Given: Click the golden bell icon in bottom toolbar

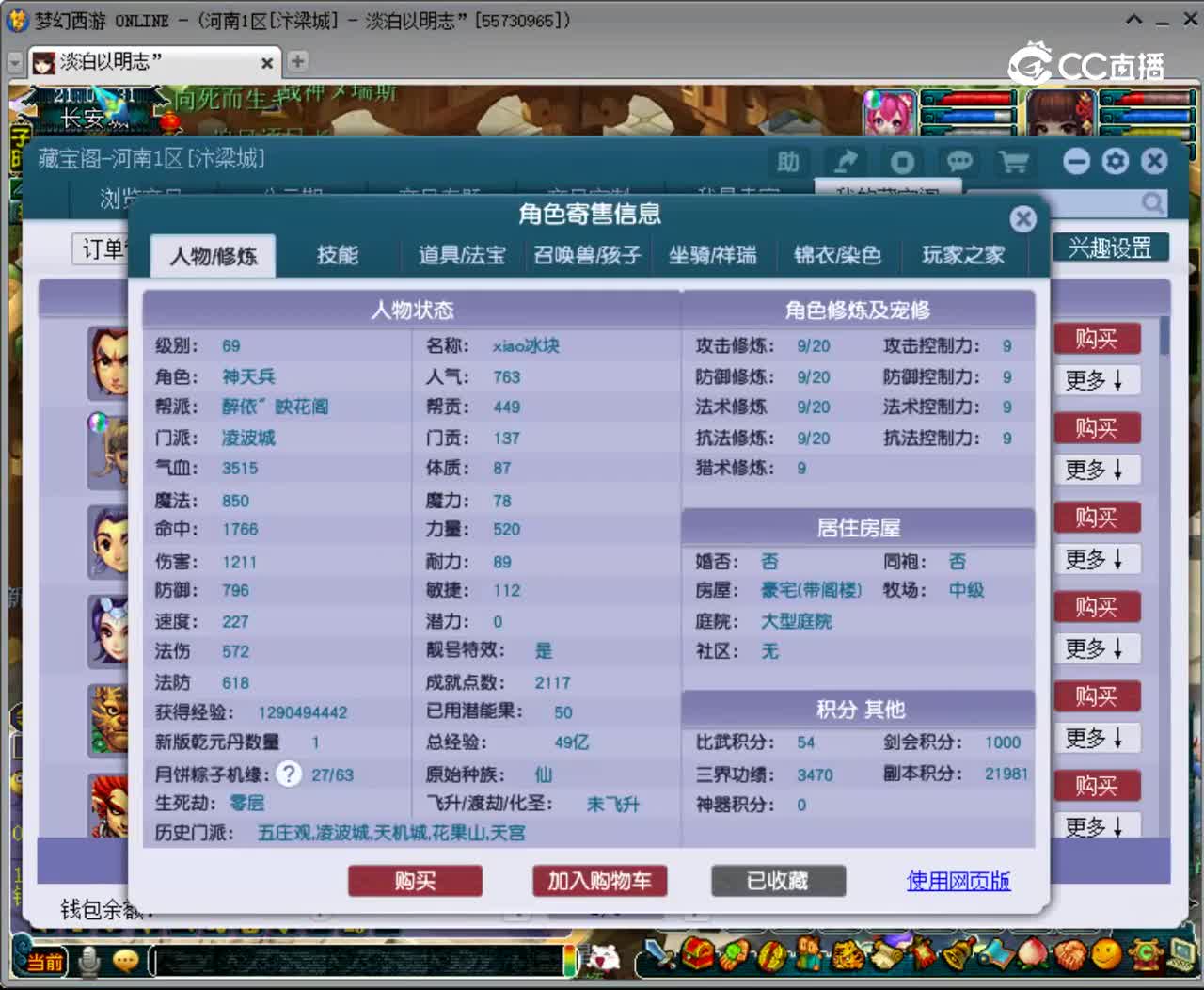Looking at the screenshot, I should [958, 954].
